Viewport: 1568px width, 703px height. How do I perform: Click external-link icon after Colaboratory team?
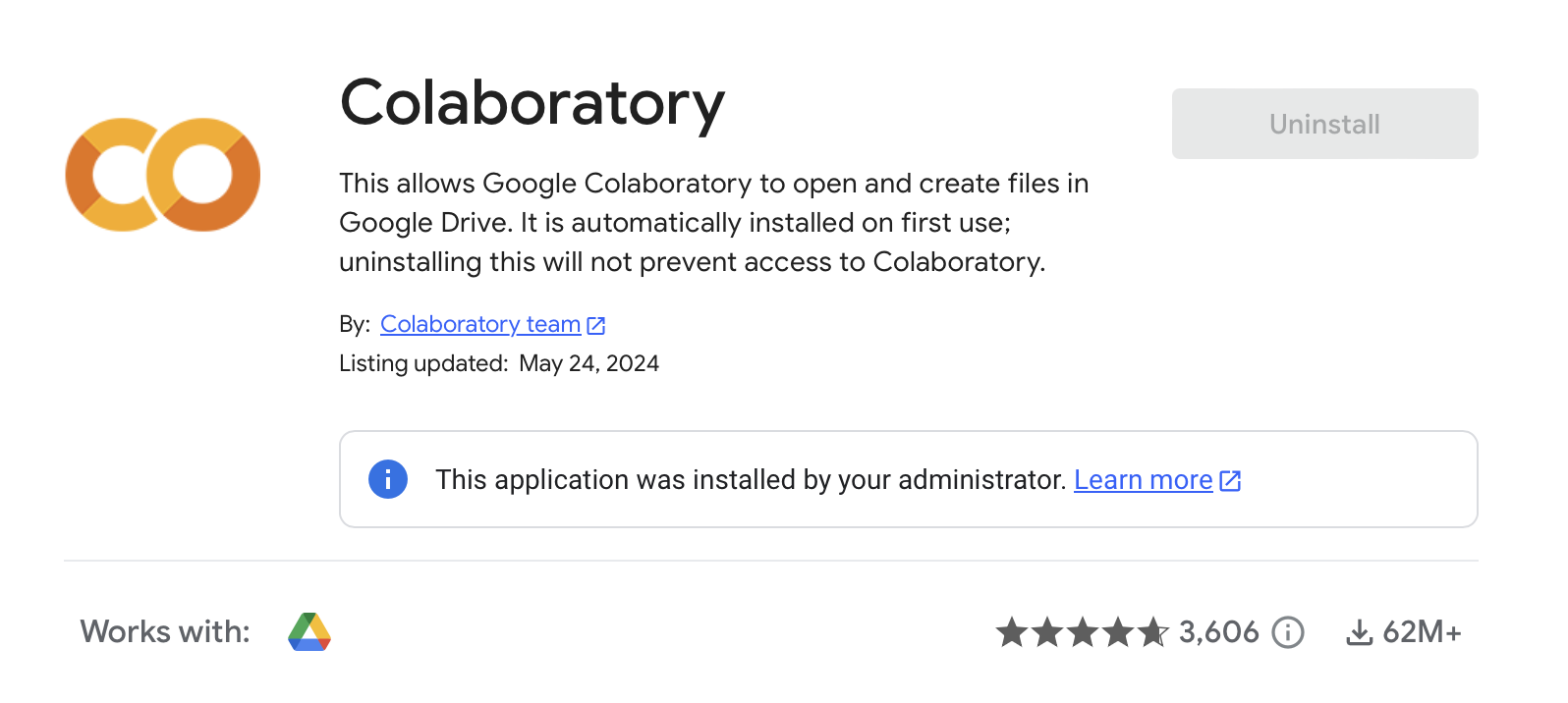click(596, 325)
